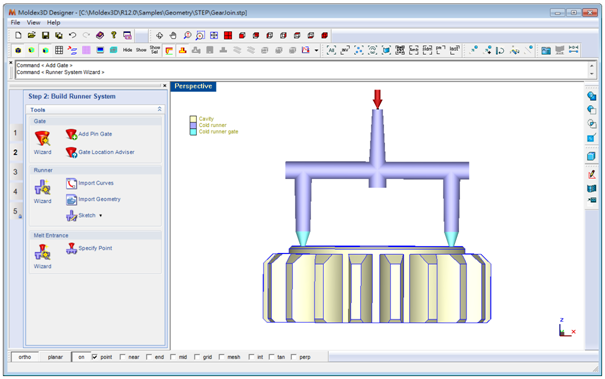Go to wizard step 4
This screenshot has height=379, width=605.
pyautogui.click(x=15, y=191)
